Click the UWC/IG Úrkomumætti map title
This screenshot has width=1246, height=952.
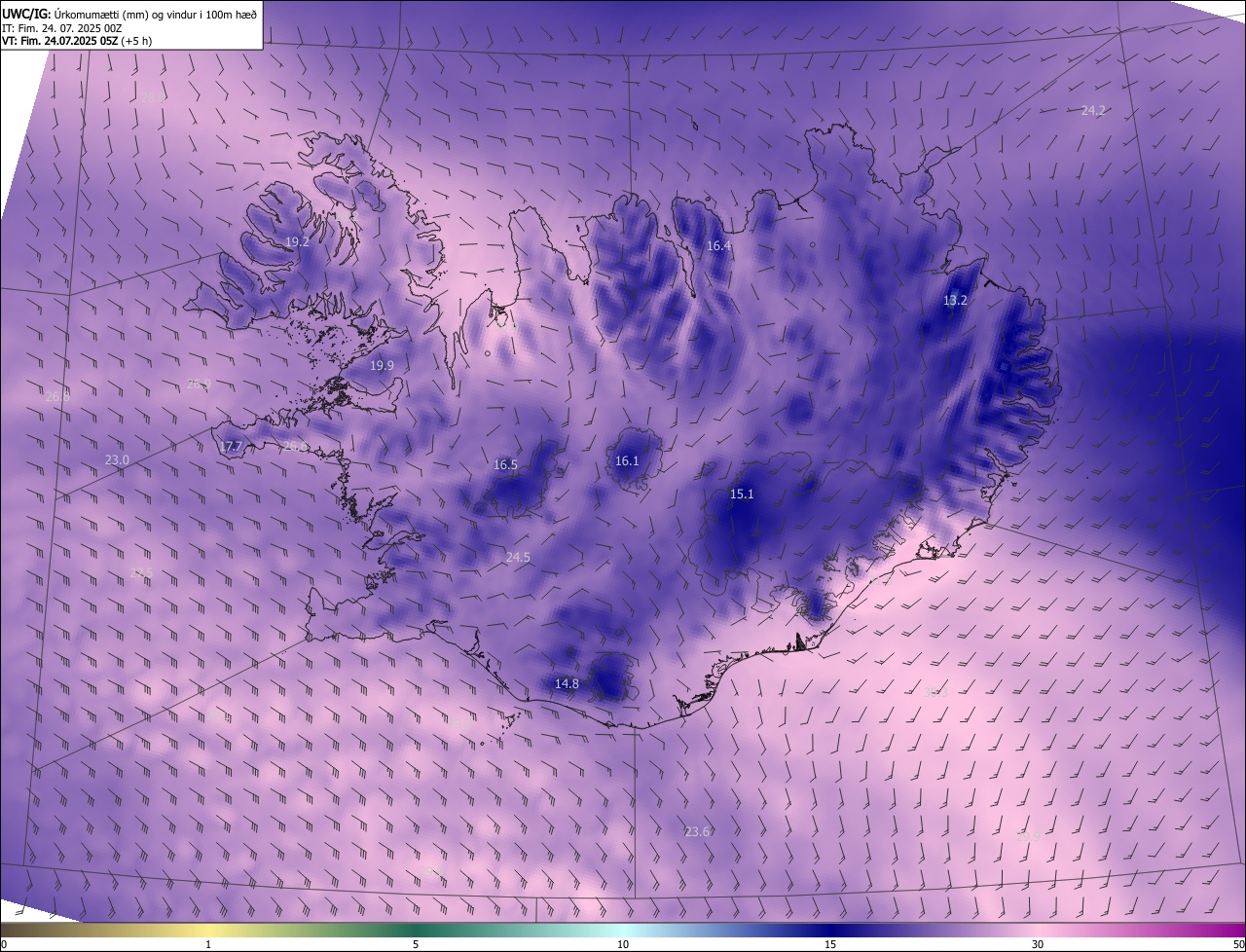[x=129, y=13]
